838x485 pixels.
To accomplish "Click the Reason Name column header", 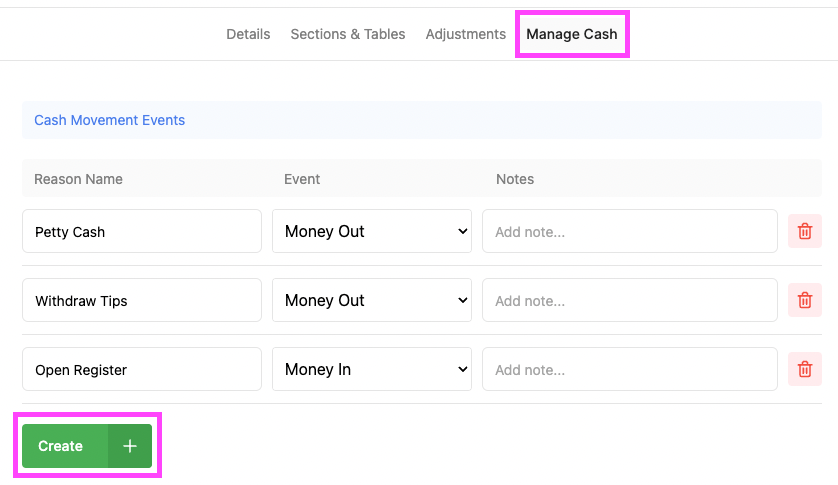I will [79, 179].
